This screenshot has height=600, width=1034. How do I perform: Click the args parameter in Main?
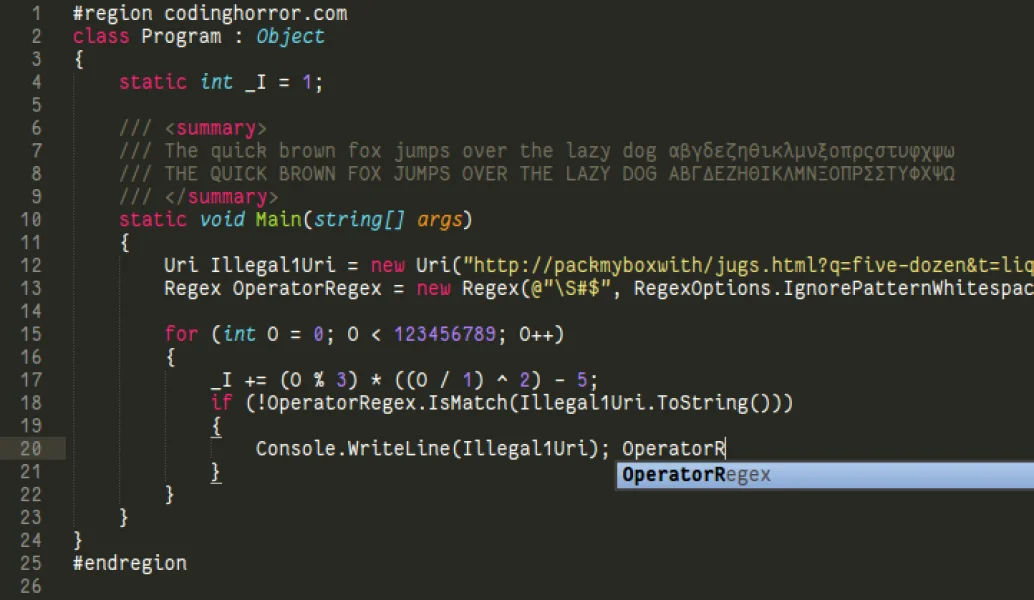(x=439, y=220)
